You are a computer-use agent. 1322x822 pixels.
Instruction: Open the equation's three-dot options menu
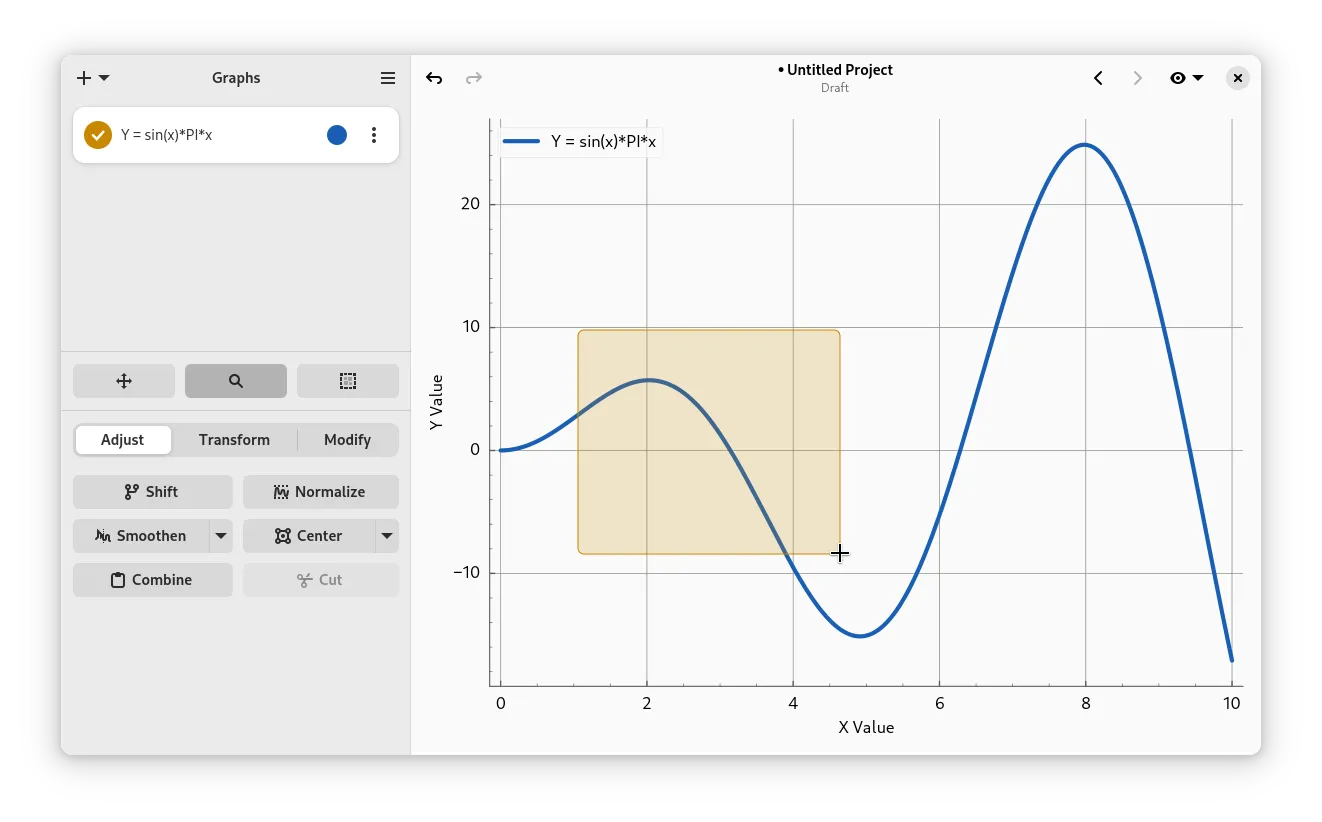(374, 135)
